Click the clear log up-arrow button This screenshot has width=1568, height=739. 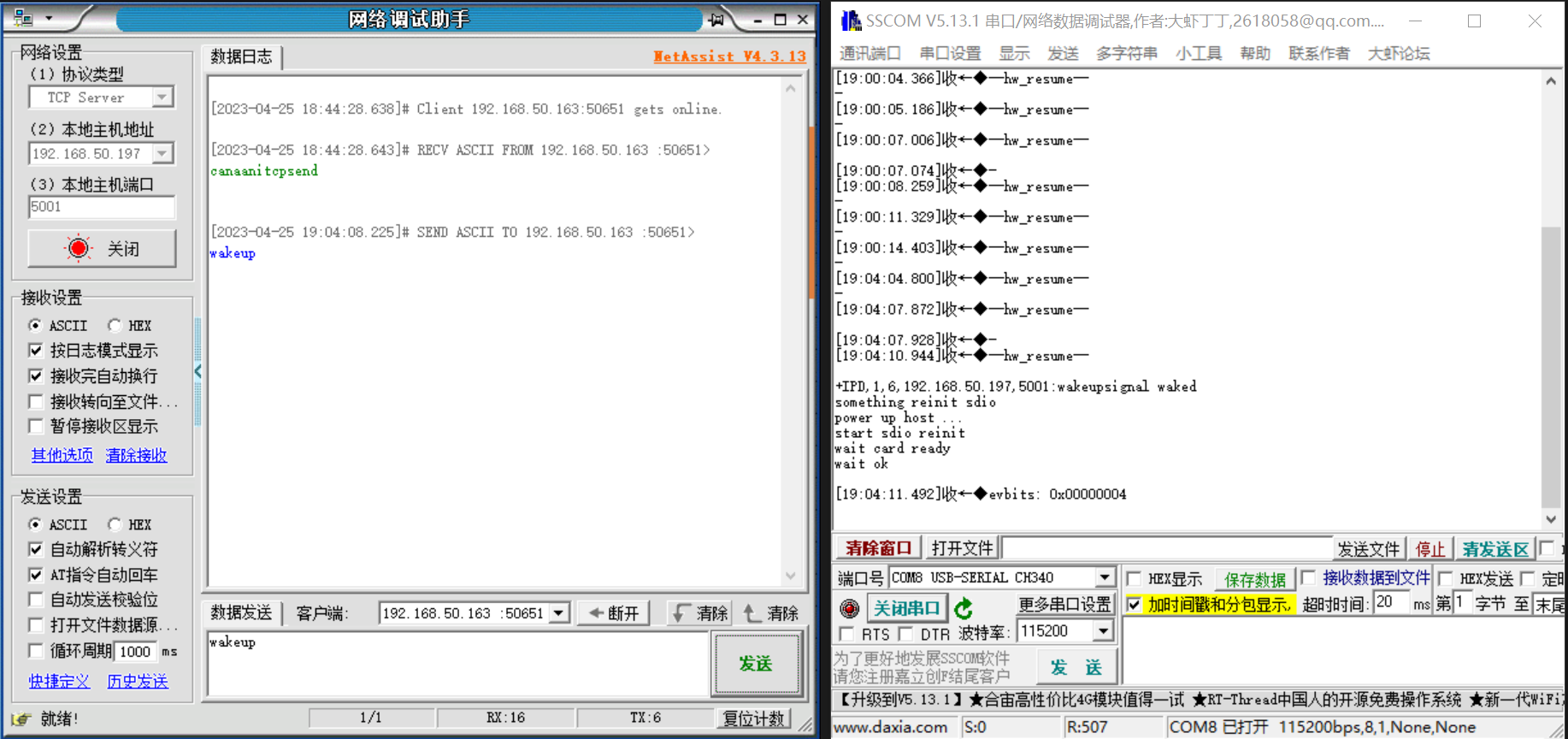coord(770,612)
